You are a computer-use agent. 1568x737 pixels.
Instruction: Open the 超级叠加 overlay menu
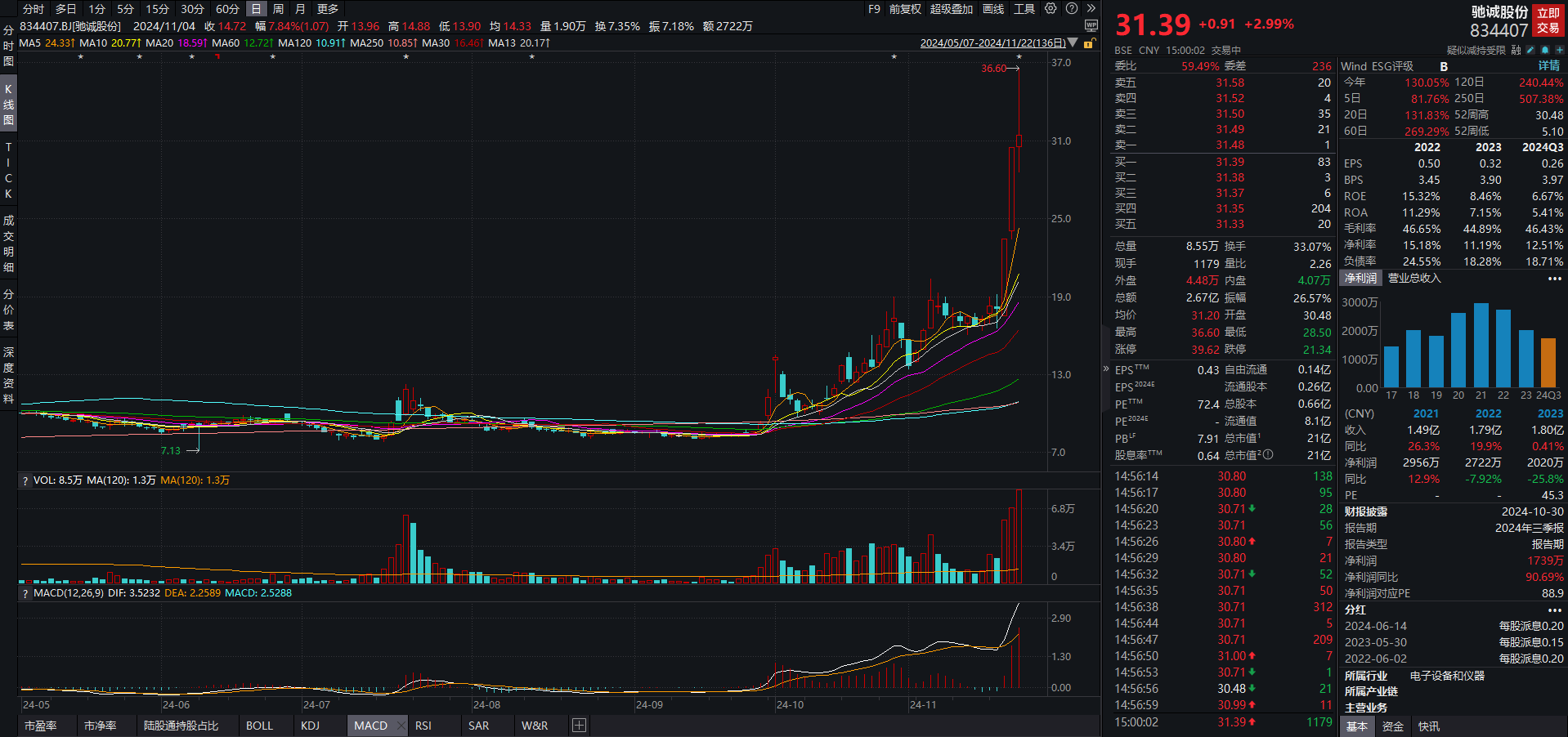952,9
